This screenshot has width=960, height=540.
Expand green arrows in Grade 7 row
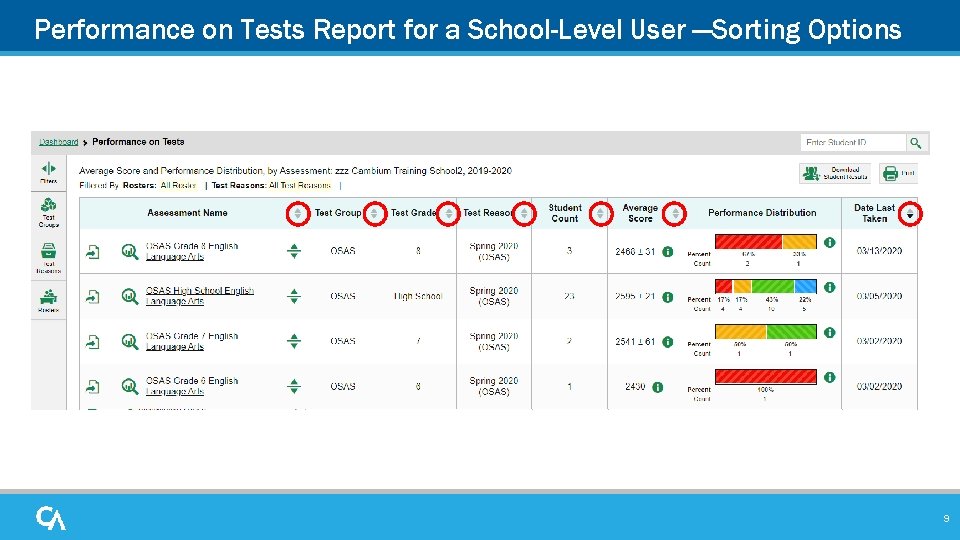[x=294, y=341]
